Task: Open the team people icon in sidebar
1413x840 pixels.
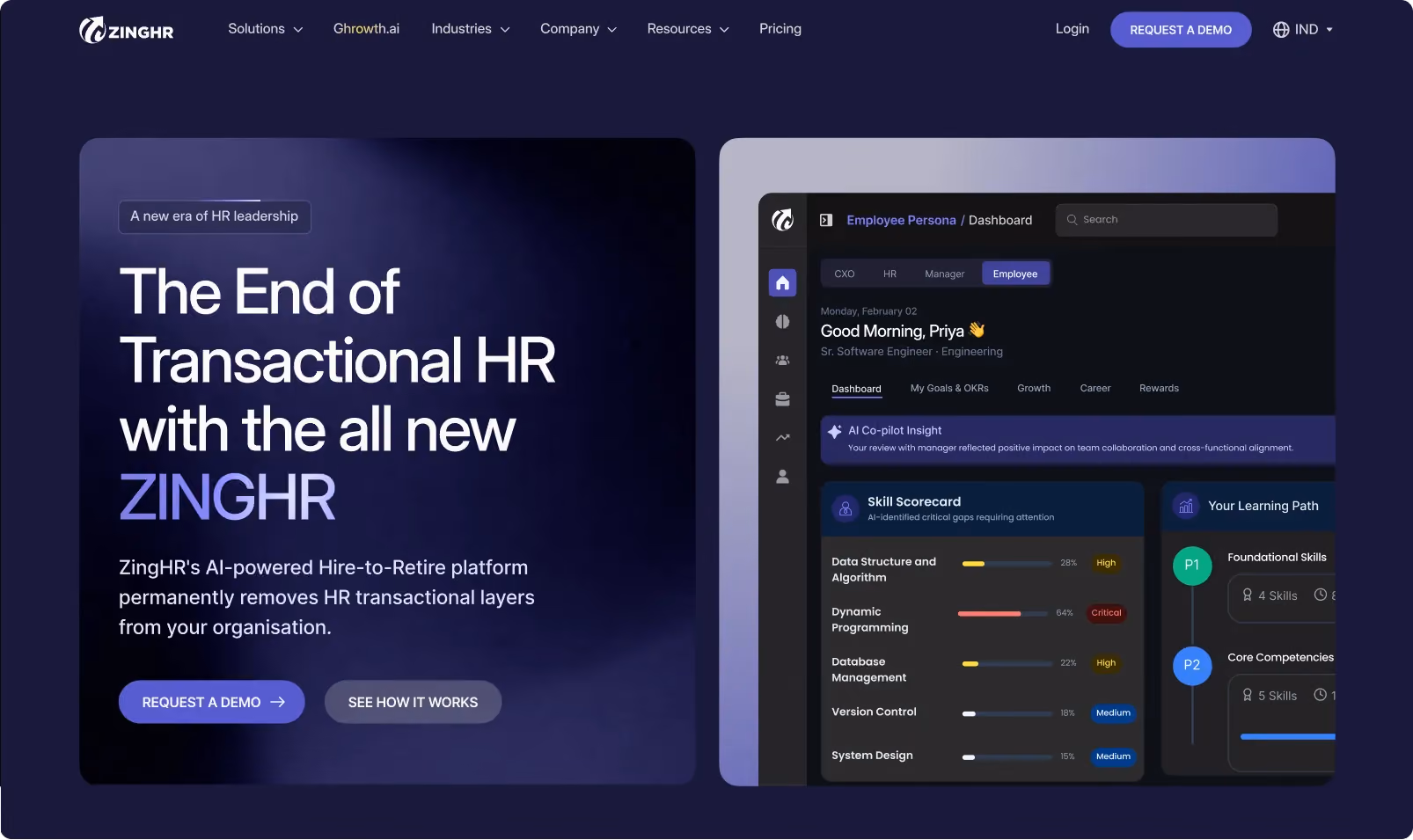Action: [x=782, y=361]
